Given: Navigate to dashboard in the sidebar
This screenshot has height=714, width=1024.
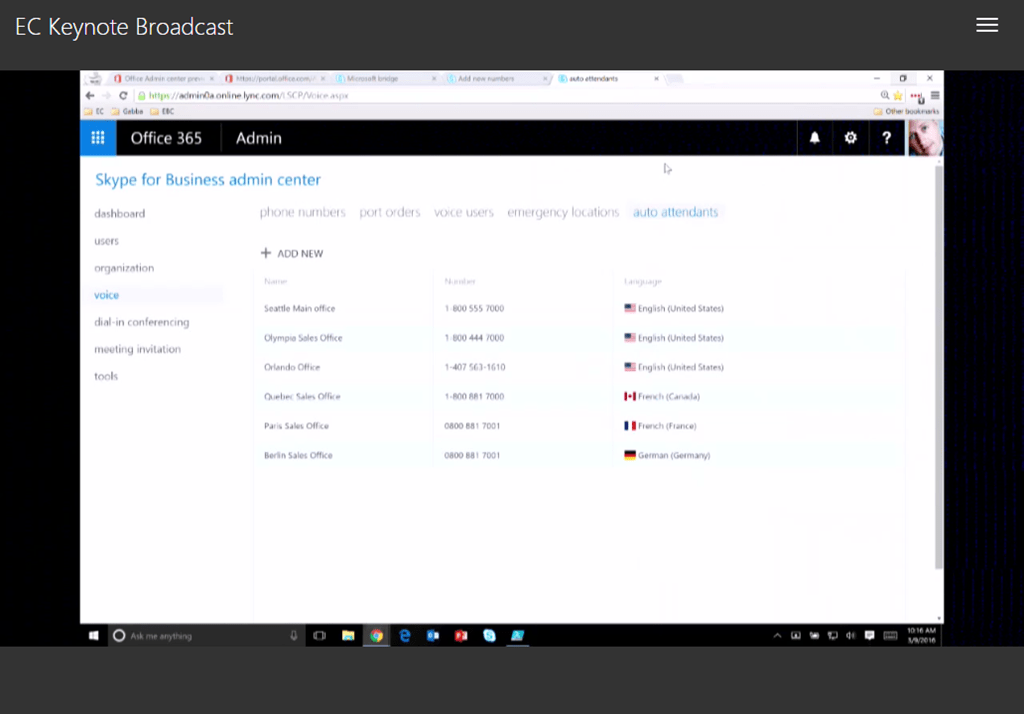Looking at the screenshot, I should (x=119, y=214).
